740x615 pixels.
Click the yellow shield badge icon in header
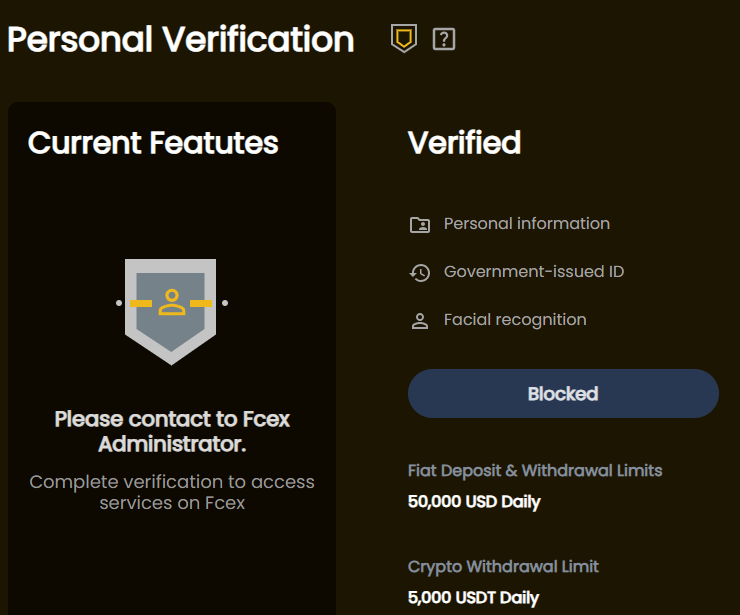404,38
